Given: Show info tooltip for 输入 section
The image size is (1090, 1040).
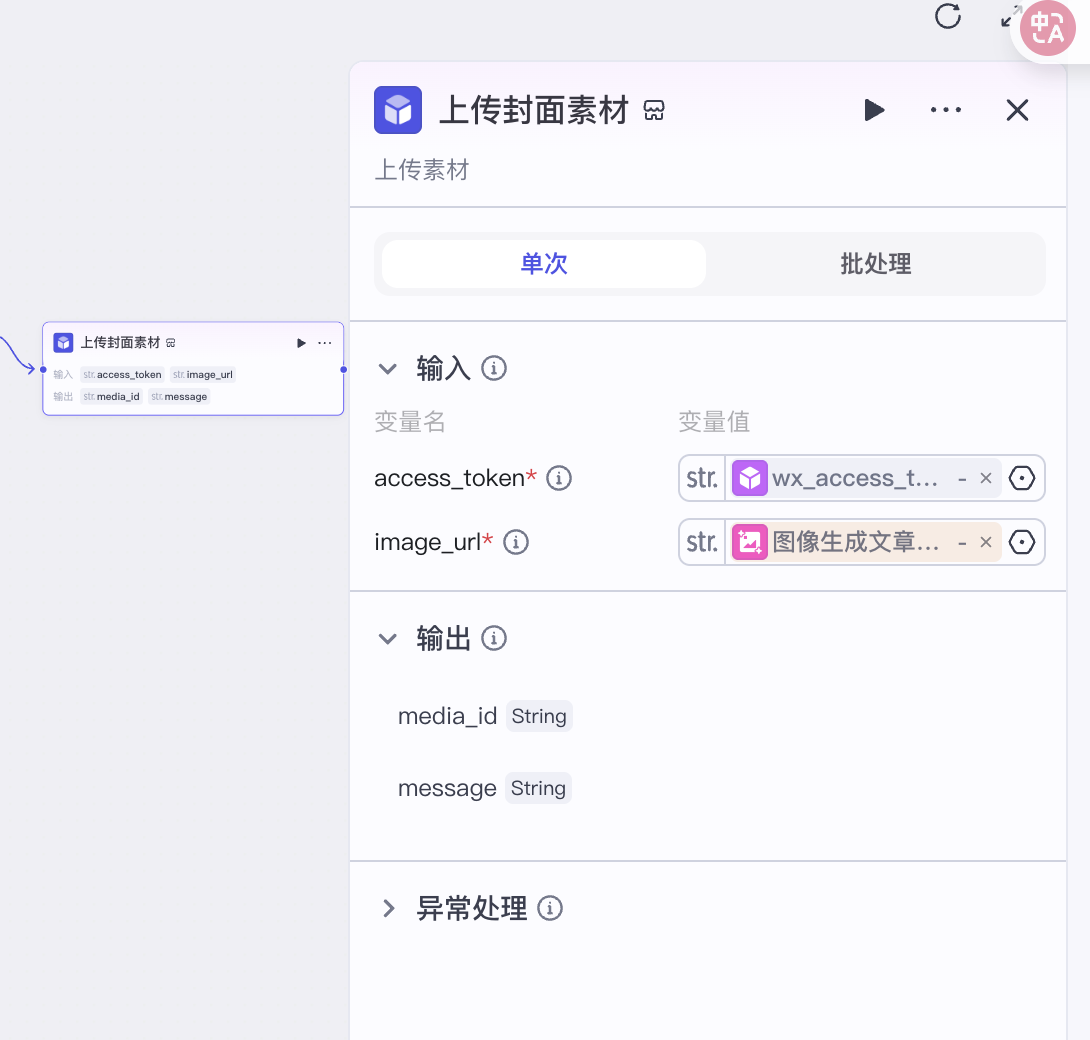Looking at the screenshot, I should click(x=494, y=368).
